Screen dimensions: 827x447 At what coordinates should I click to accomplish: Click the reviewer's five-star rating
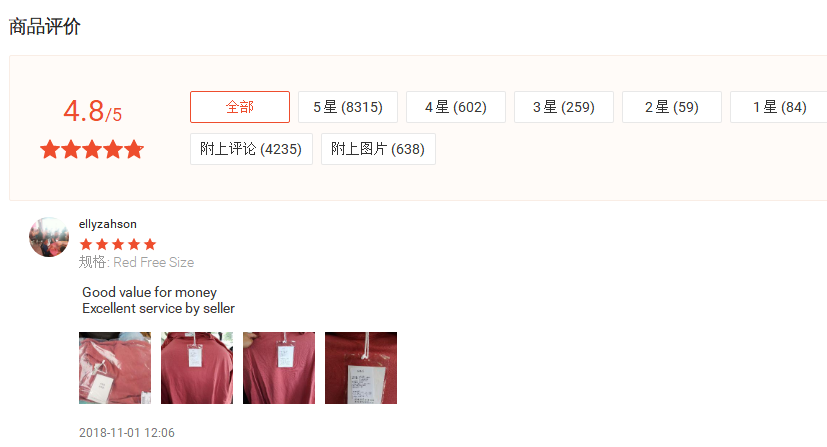coord(118,244)
